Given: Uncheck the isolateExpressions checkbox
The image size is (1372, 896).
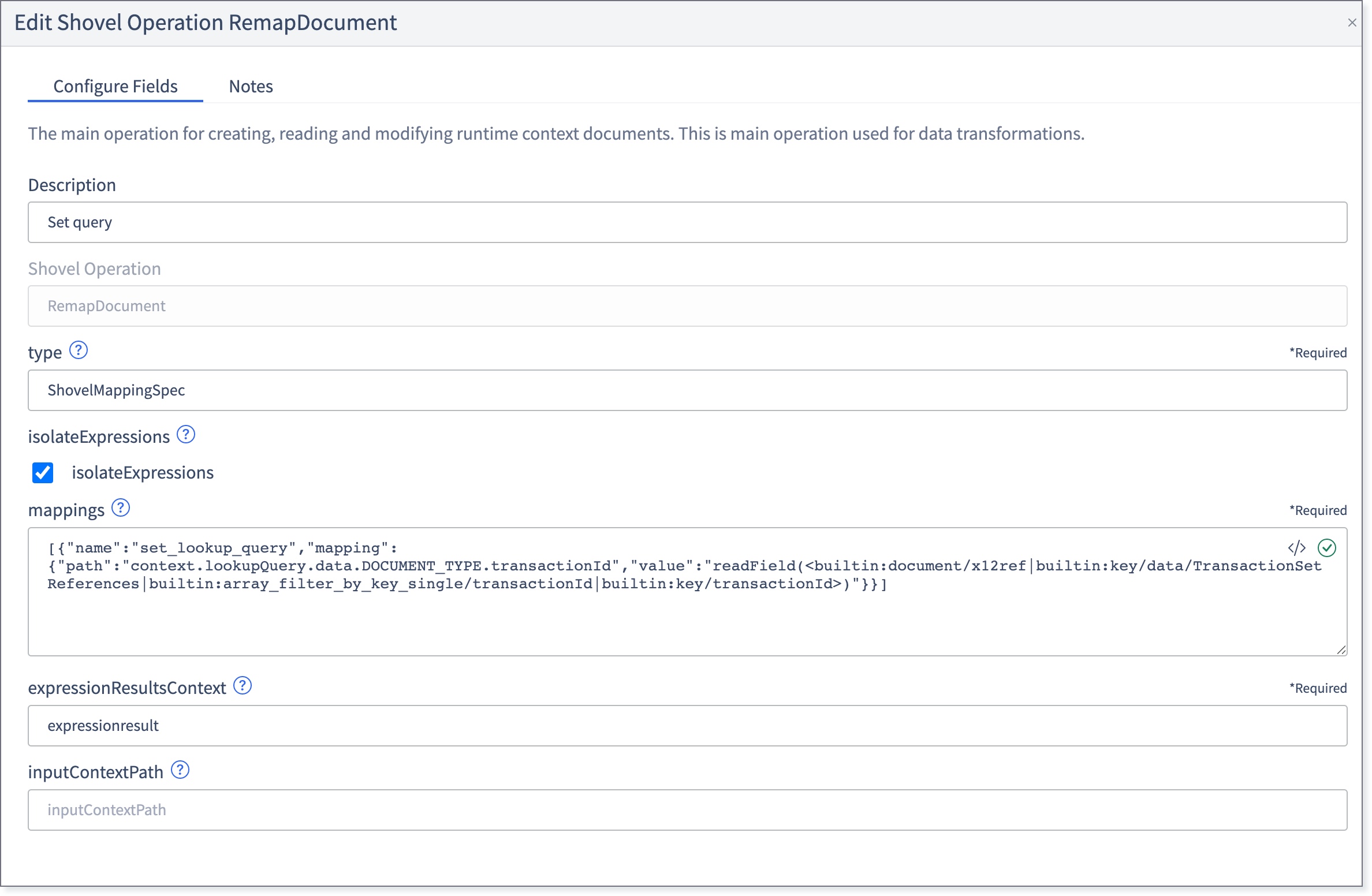Looking at the screenshot, I should coord(43,473).
